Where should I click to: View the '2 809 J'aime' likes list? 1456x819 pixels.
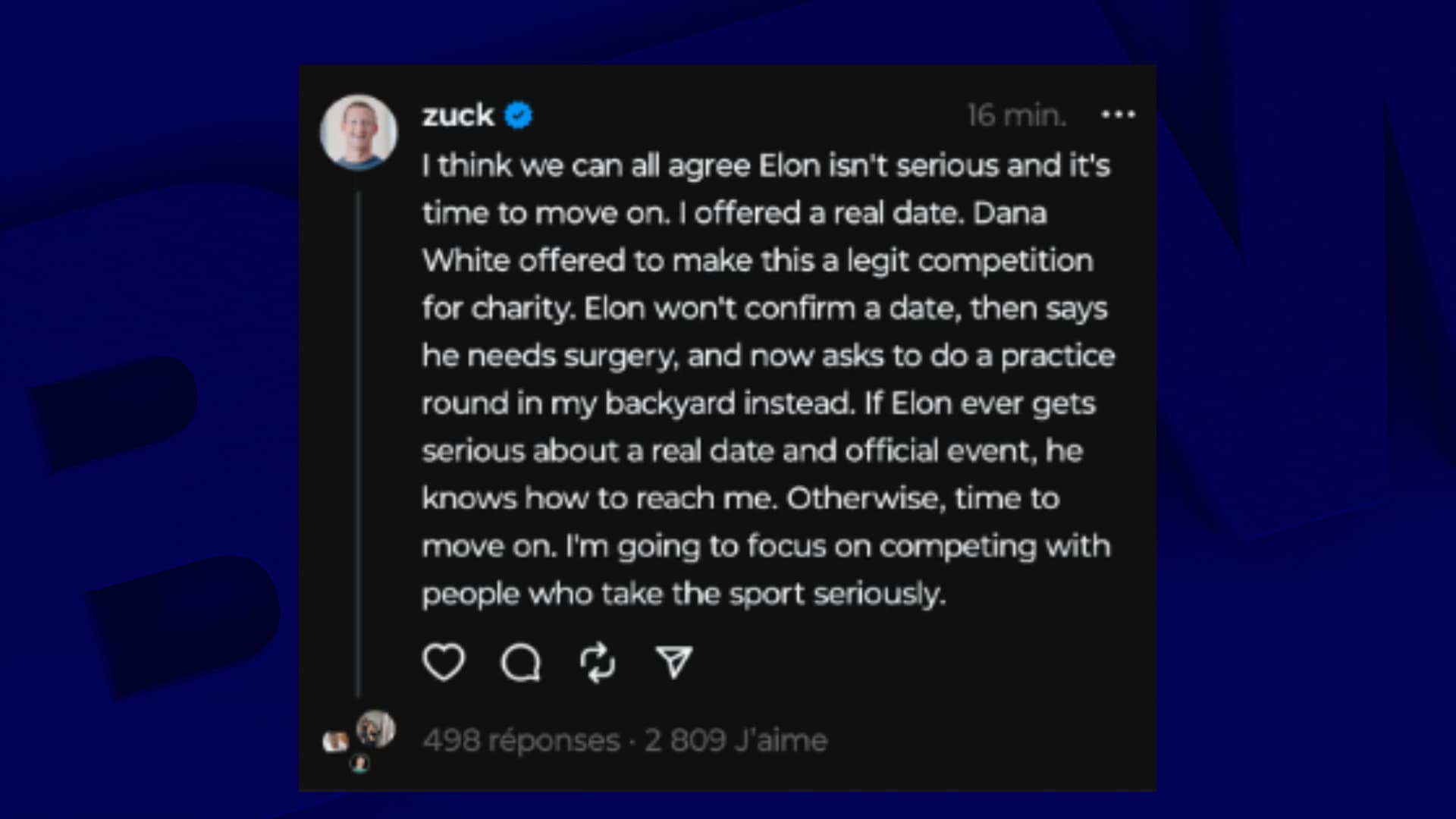pos(734,739)
